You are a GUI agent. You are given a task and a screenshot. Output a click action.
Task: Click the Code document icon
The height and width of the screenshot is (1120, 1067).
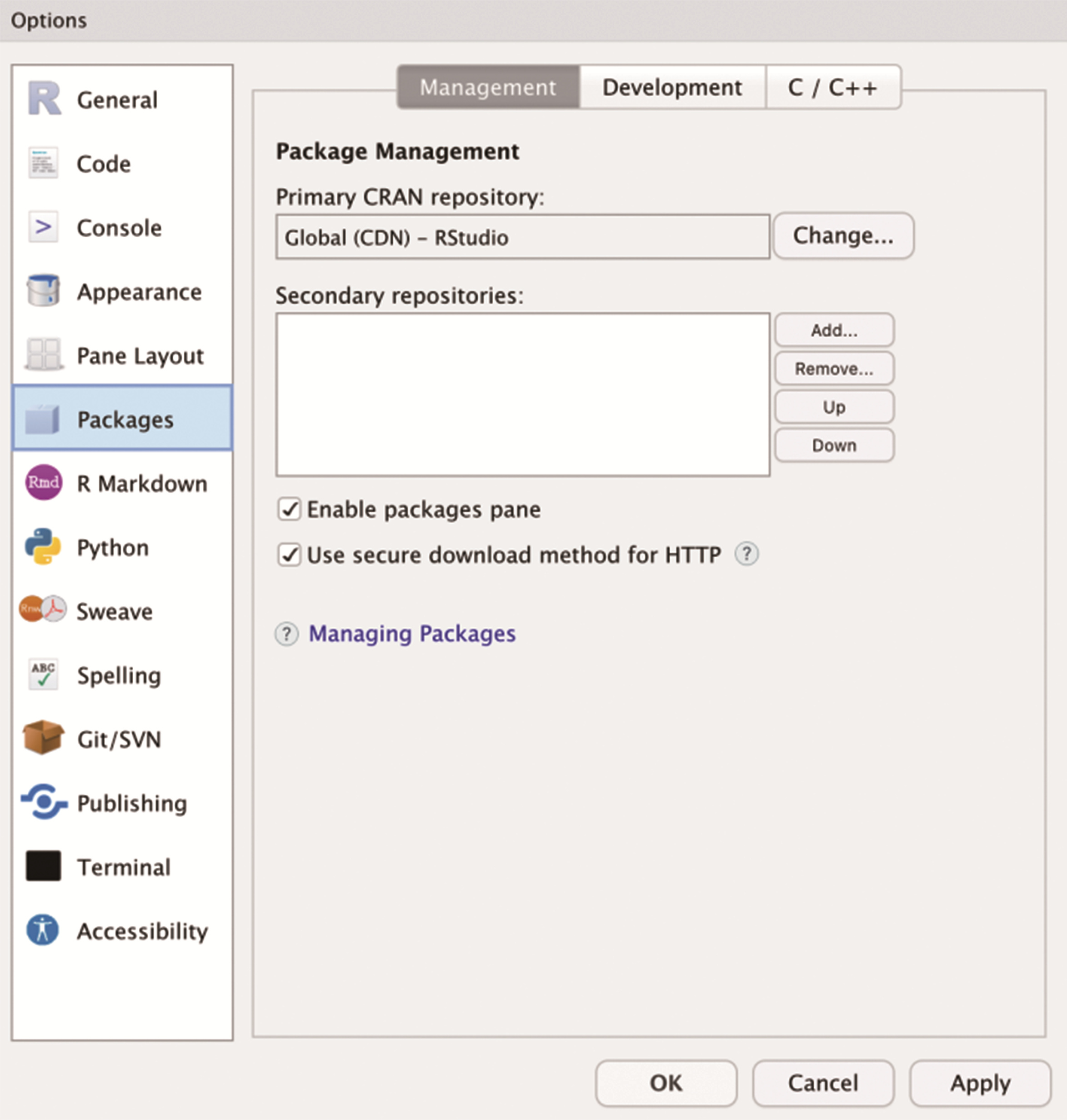(43, 163)
